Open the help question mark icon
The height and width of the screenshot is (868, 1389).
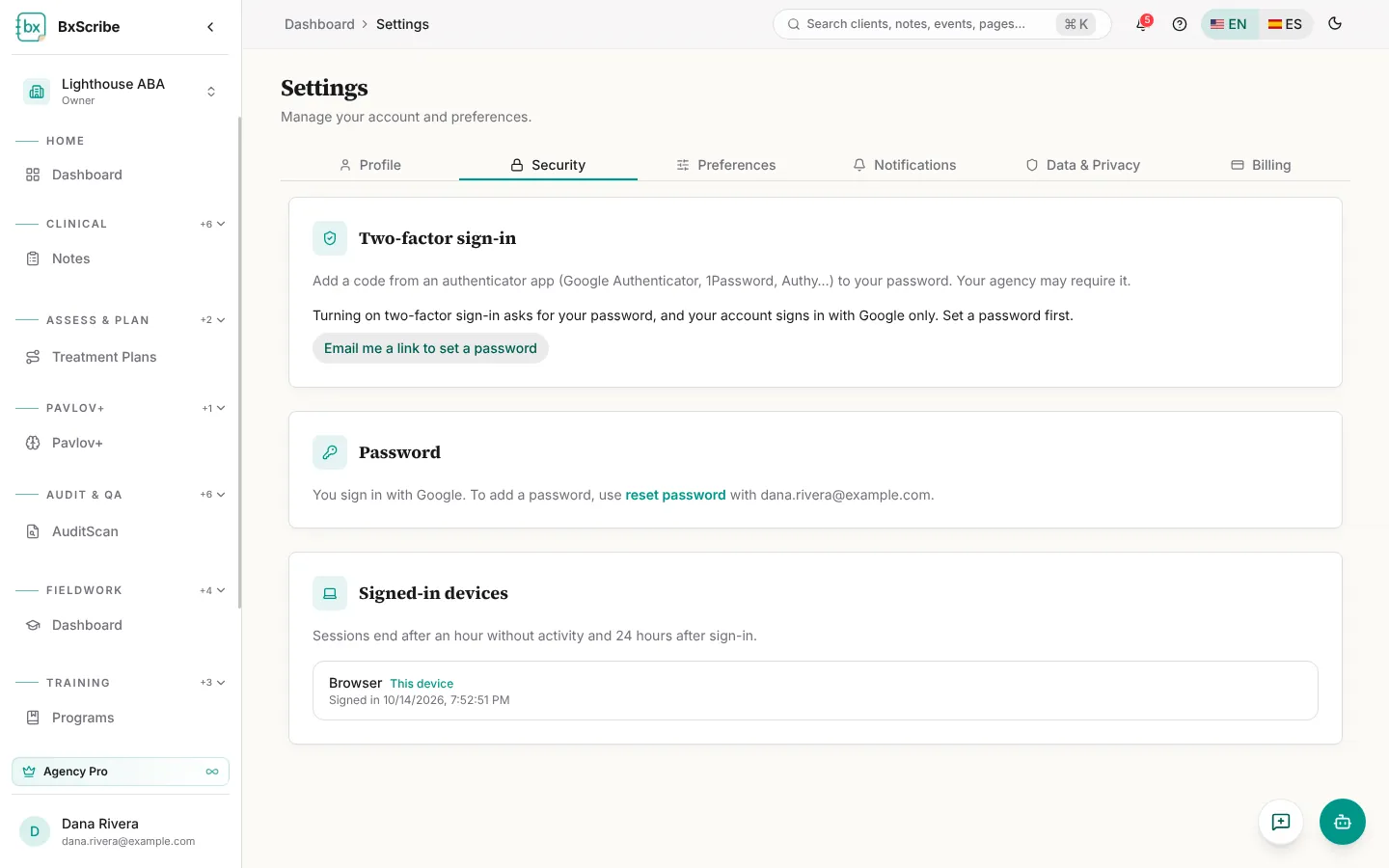1179,24
